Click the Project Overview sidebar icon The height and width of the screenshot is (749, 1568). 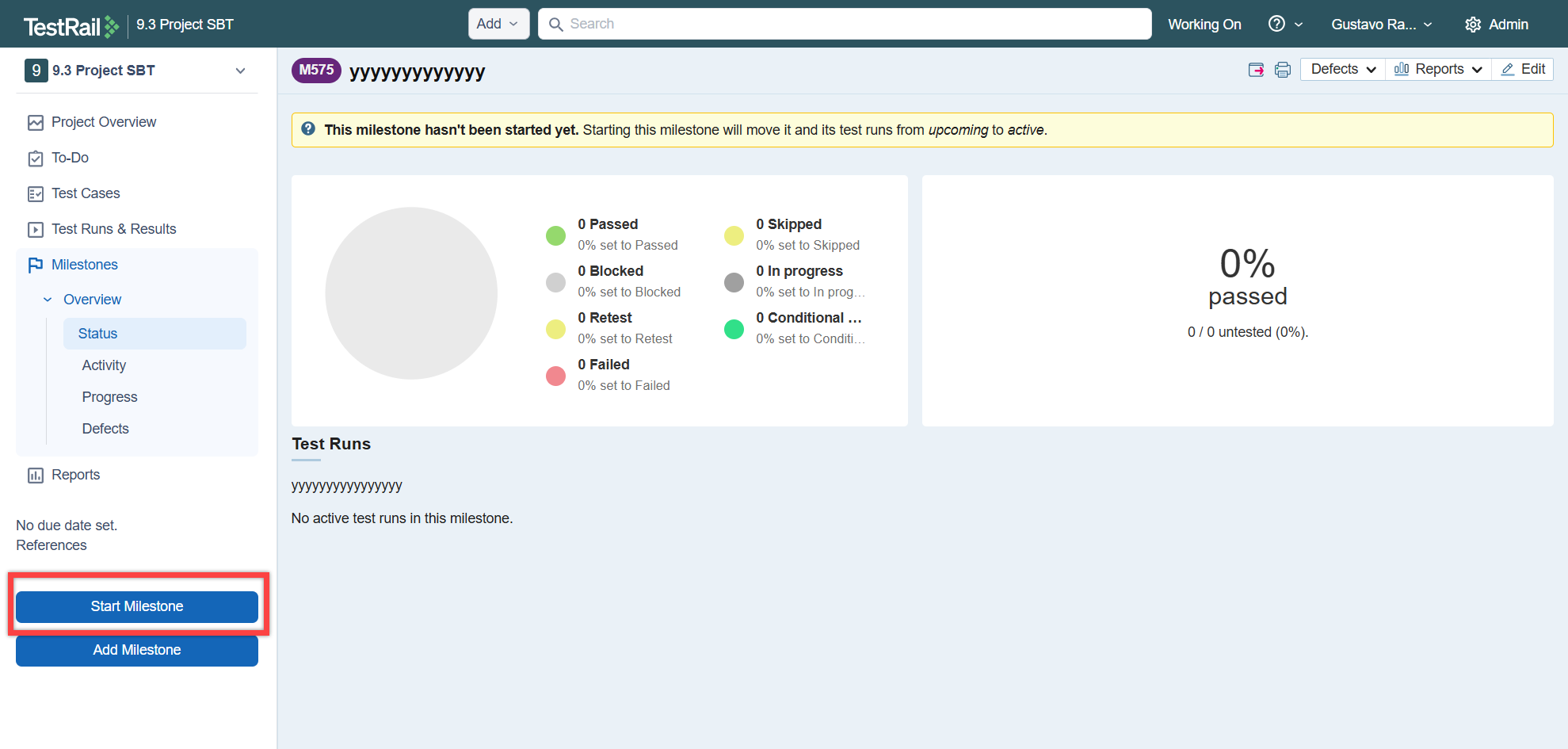tap(36, 122)
